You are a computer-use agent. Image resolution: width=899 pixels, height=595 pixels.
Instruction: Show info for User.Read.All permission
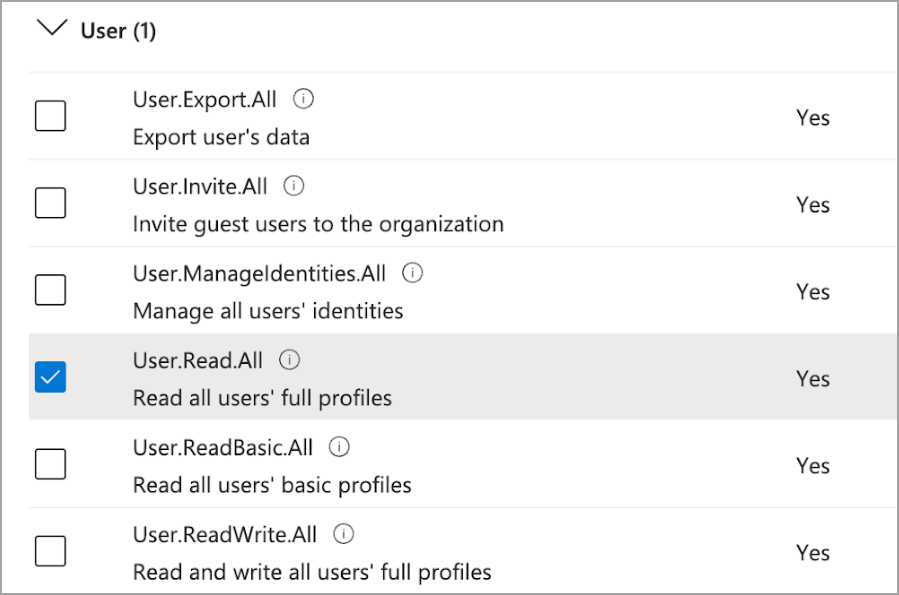pyautogui.click(x=289, y=360)
